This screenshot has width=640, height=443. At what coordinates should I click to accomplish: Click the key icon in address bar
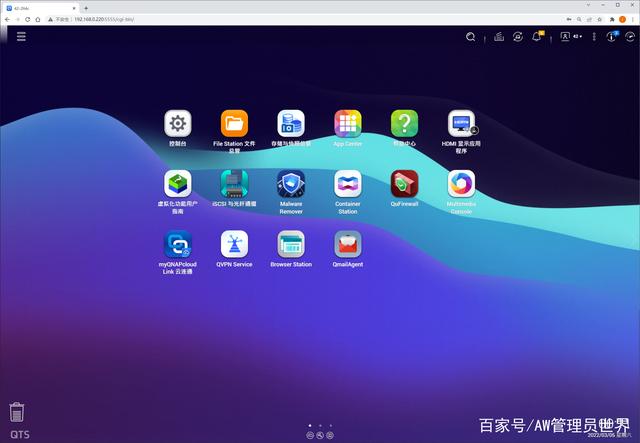coord(569,19)
